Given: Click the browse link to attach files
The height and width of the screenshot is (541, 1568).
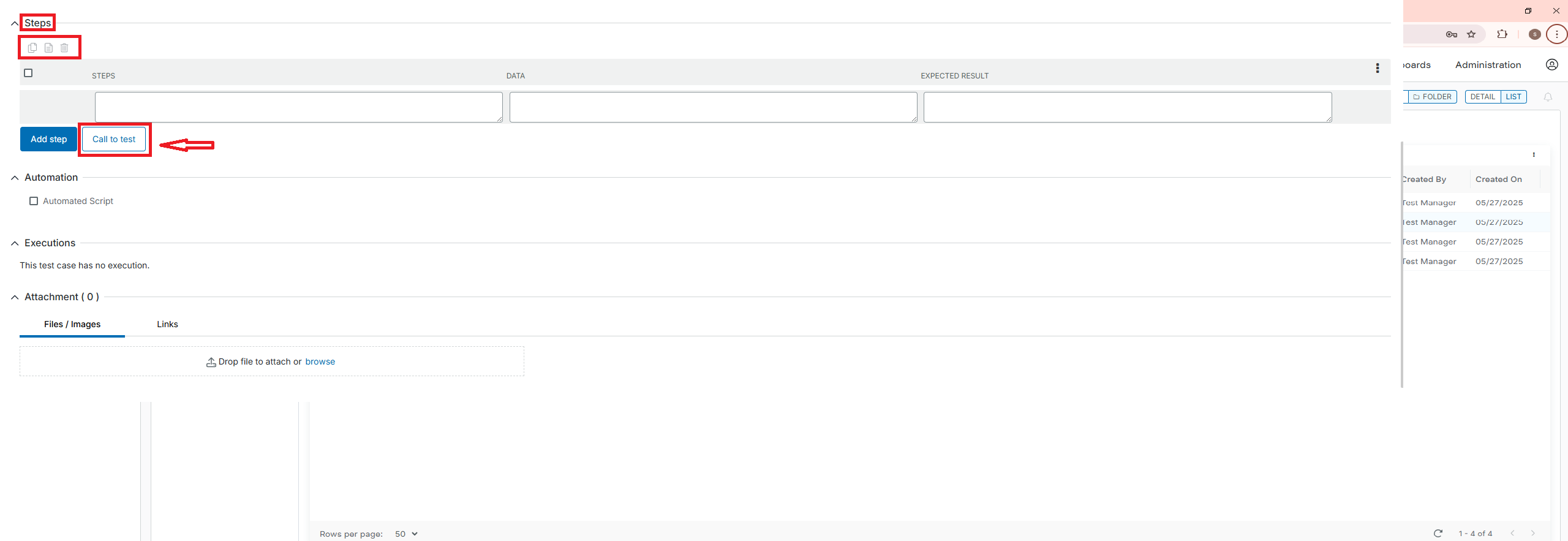Looking at the screenshot, I should coord(320,361).
